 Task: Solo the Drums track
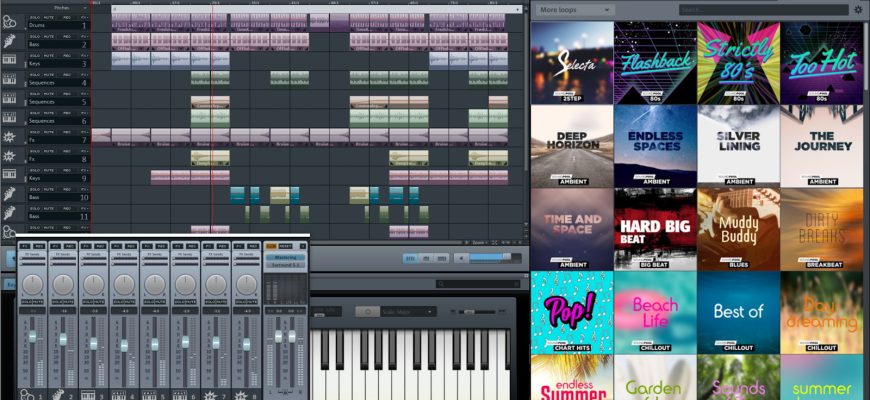(35, 17)
